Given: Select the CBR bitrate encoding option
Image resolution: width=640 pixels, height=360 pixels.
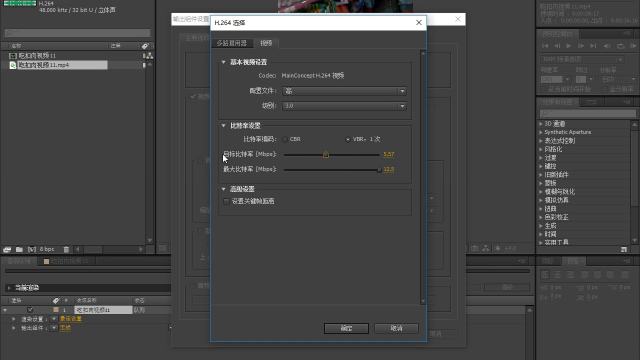Looking at the screenshot, I should pos(285,140).
